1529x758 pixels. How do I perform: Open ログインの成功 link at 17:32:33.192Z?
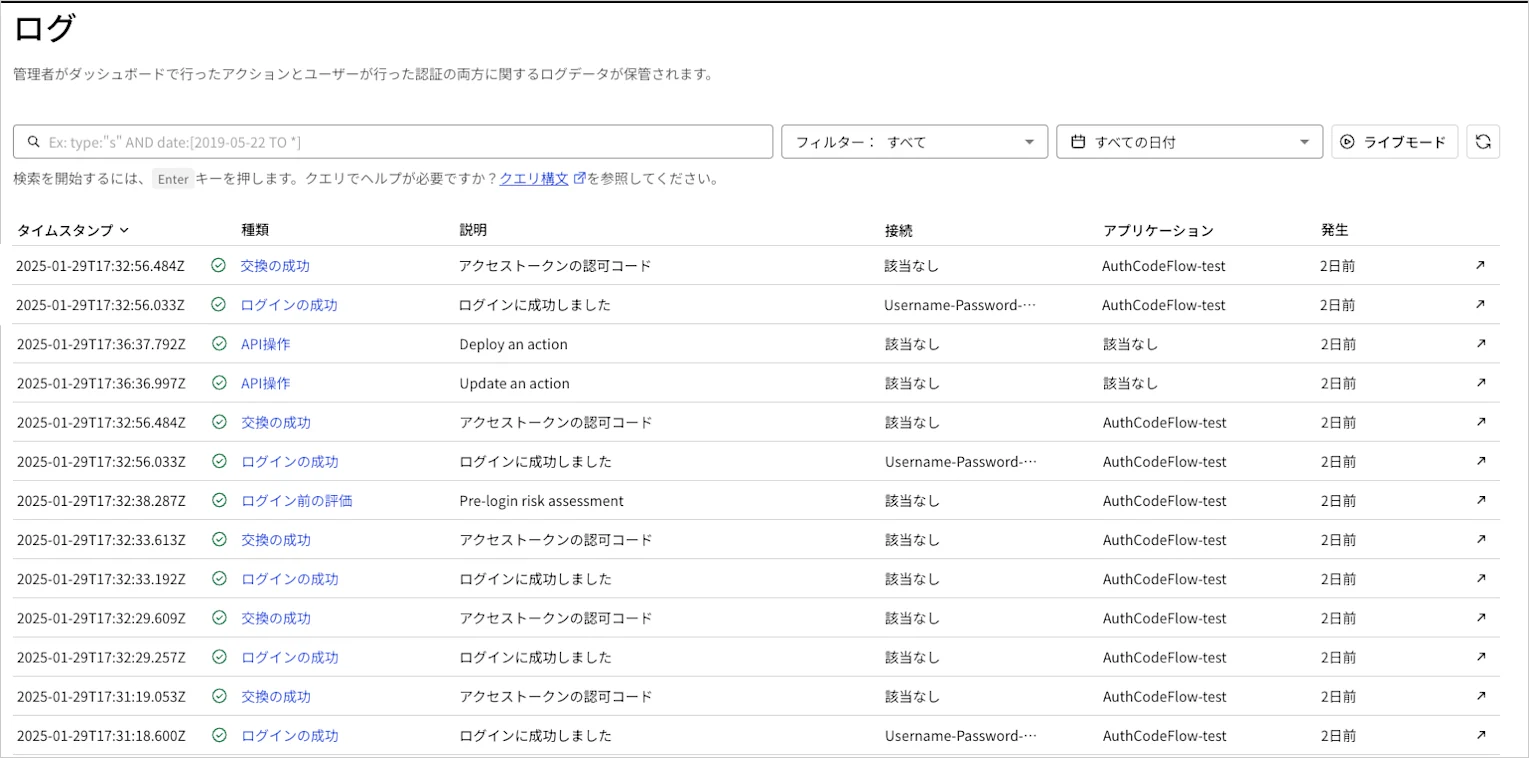click(290, 579)
